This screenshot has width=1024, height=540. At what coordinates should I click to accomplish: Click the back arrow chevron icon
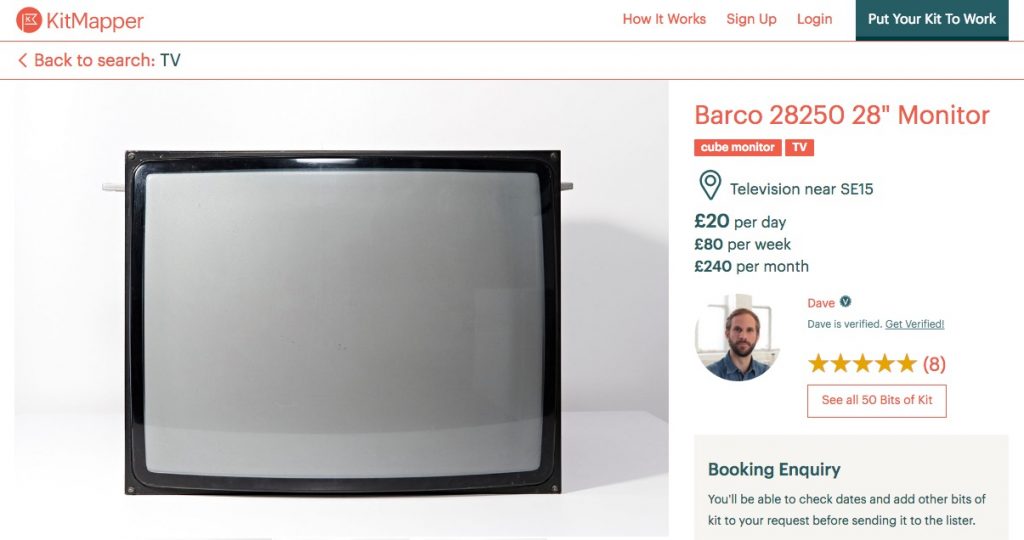coord(22,60)
